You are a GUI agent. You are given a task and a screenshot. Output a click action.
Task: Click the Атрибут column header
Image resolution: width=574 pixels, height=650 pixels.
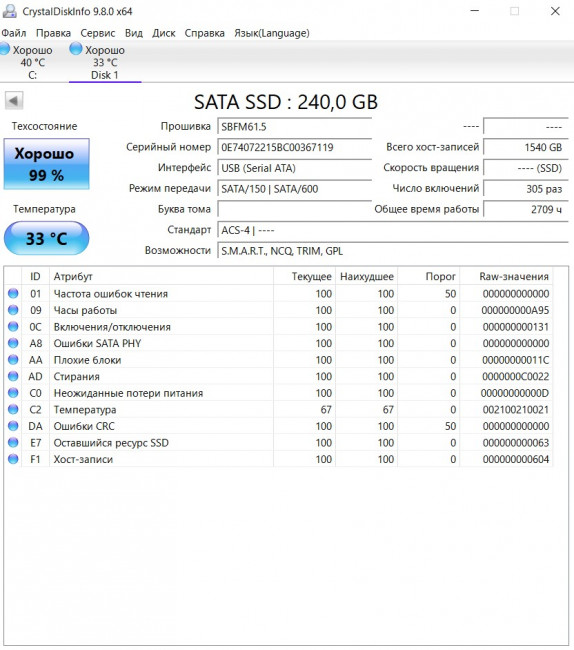click(x=161, y=276)
